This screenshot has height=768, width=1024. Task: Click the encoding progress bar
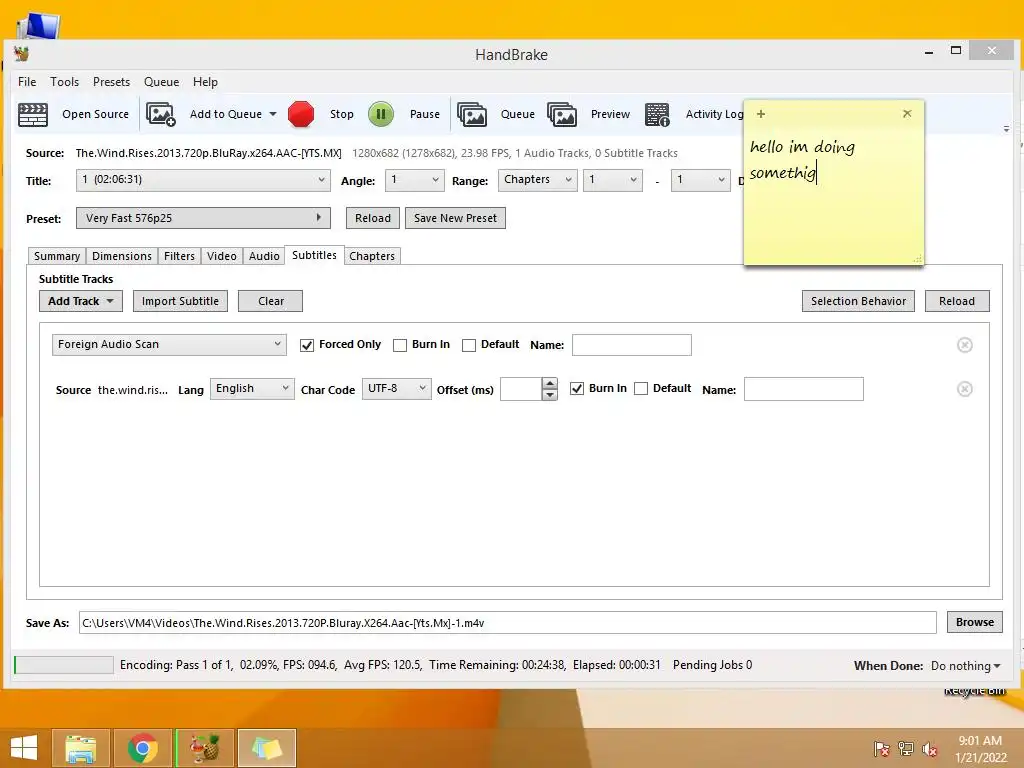(x=63, y=665)
